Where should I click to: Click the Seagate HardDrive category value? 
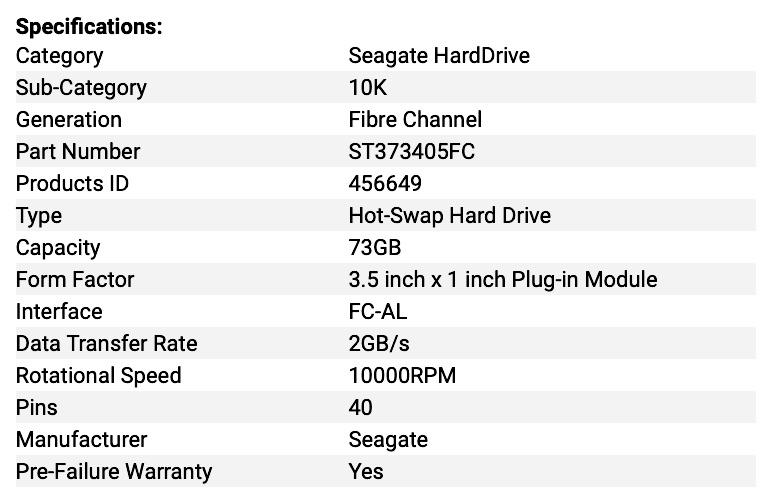439,55
